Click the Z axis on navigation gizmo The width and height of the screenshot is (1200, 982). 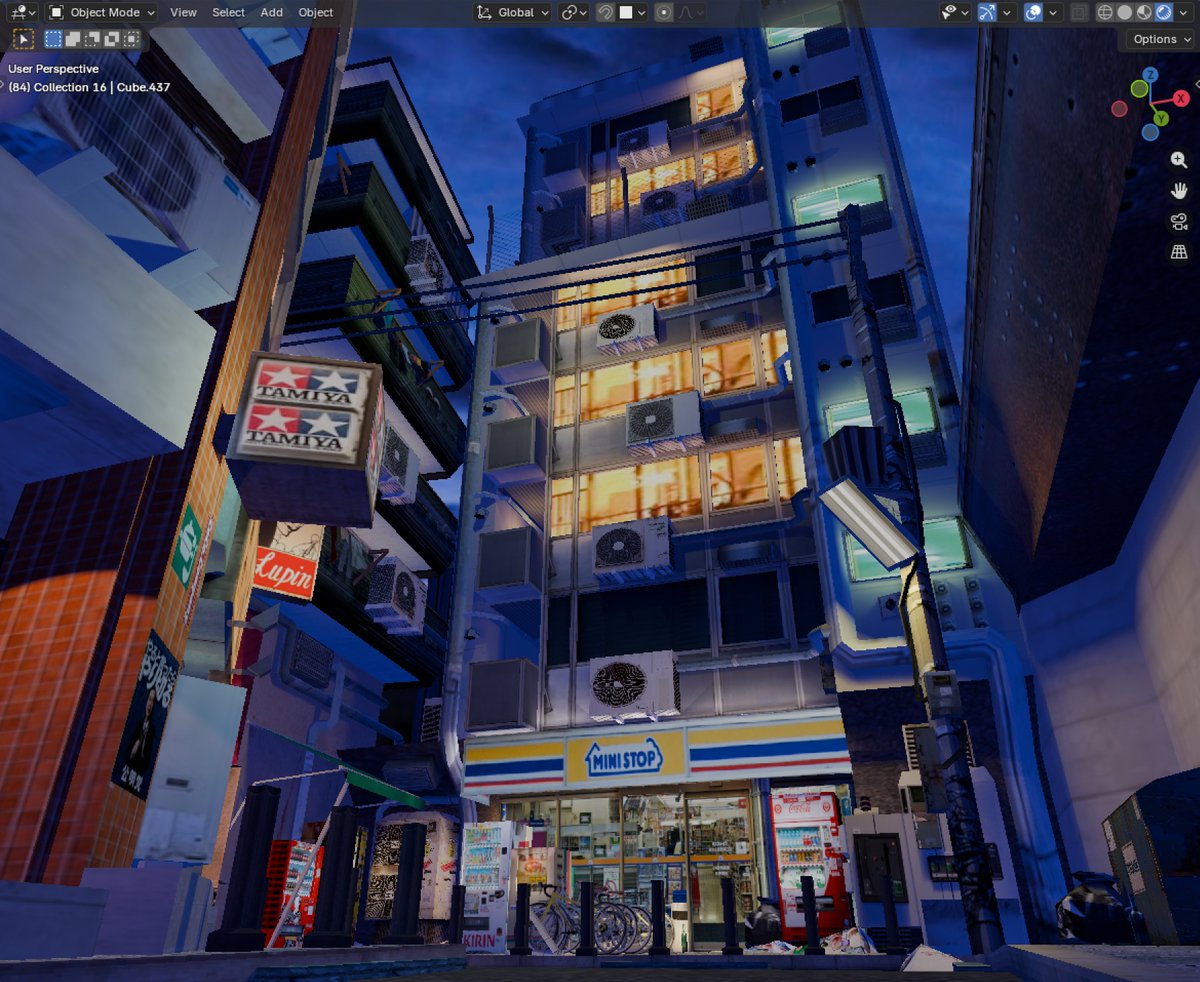(1150, 74)
